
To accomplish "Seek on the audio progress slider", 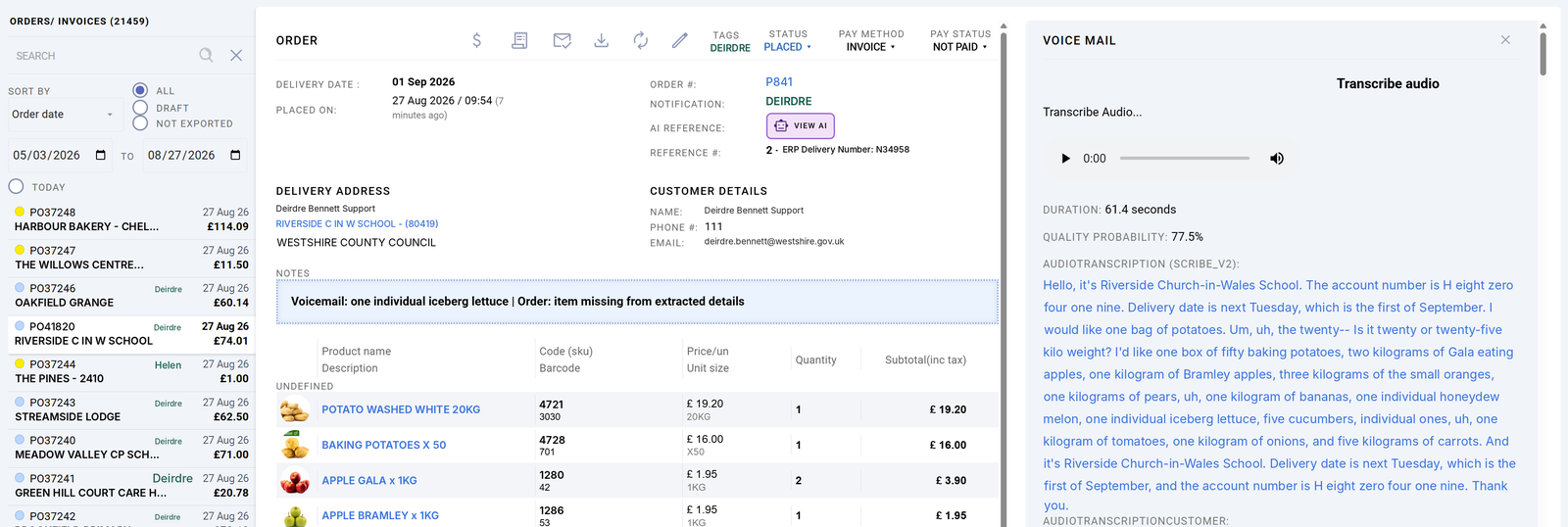I will pyautogui.click(x=1185, y=158).
